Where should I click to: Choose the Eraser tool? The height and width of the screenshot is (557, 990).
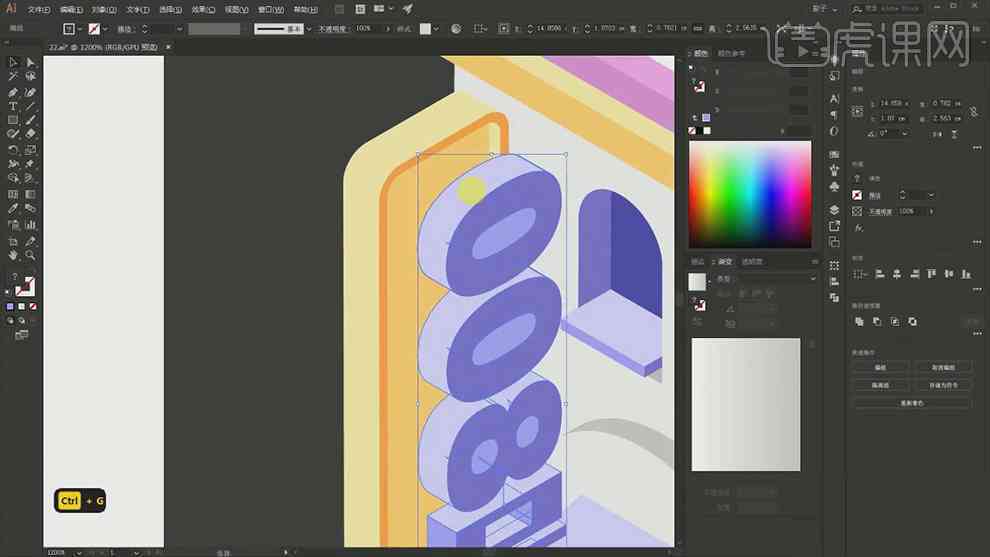pos(30,134)
